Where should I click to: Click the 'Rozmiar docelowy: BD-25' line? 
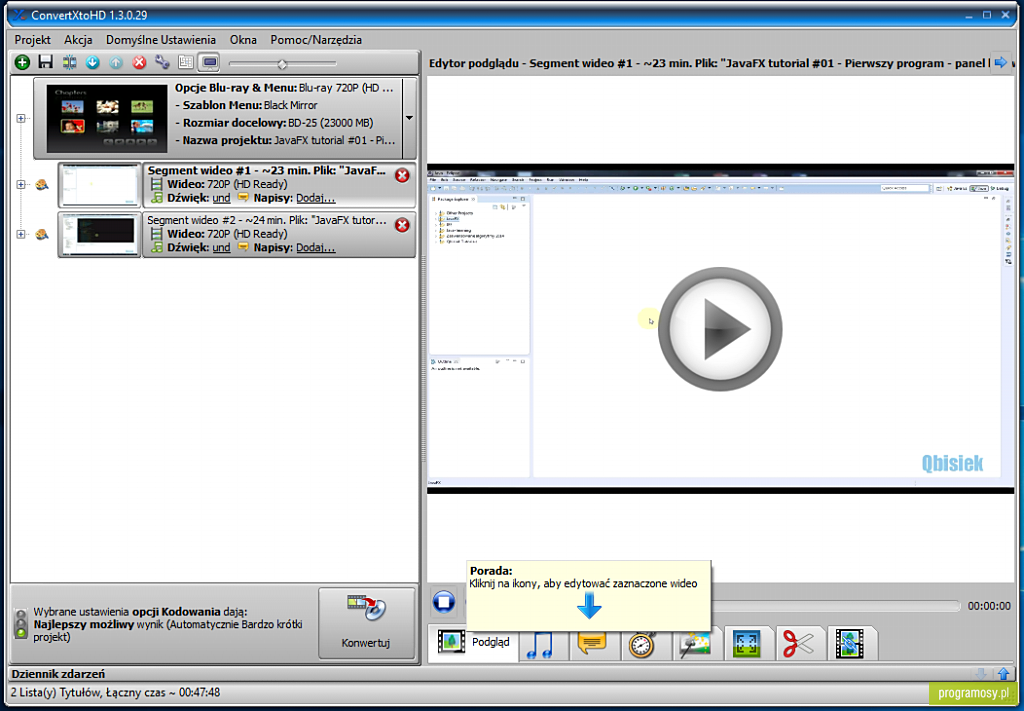point(274,123)
